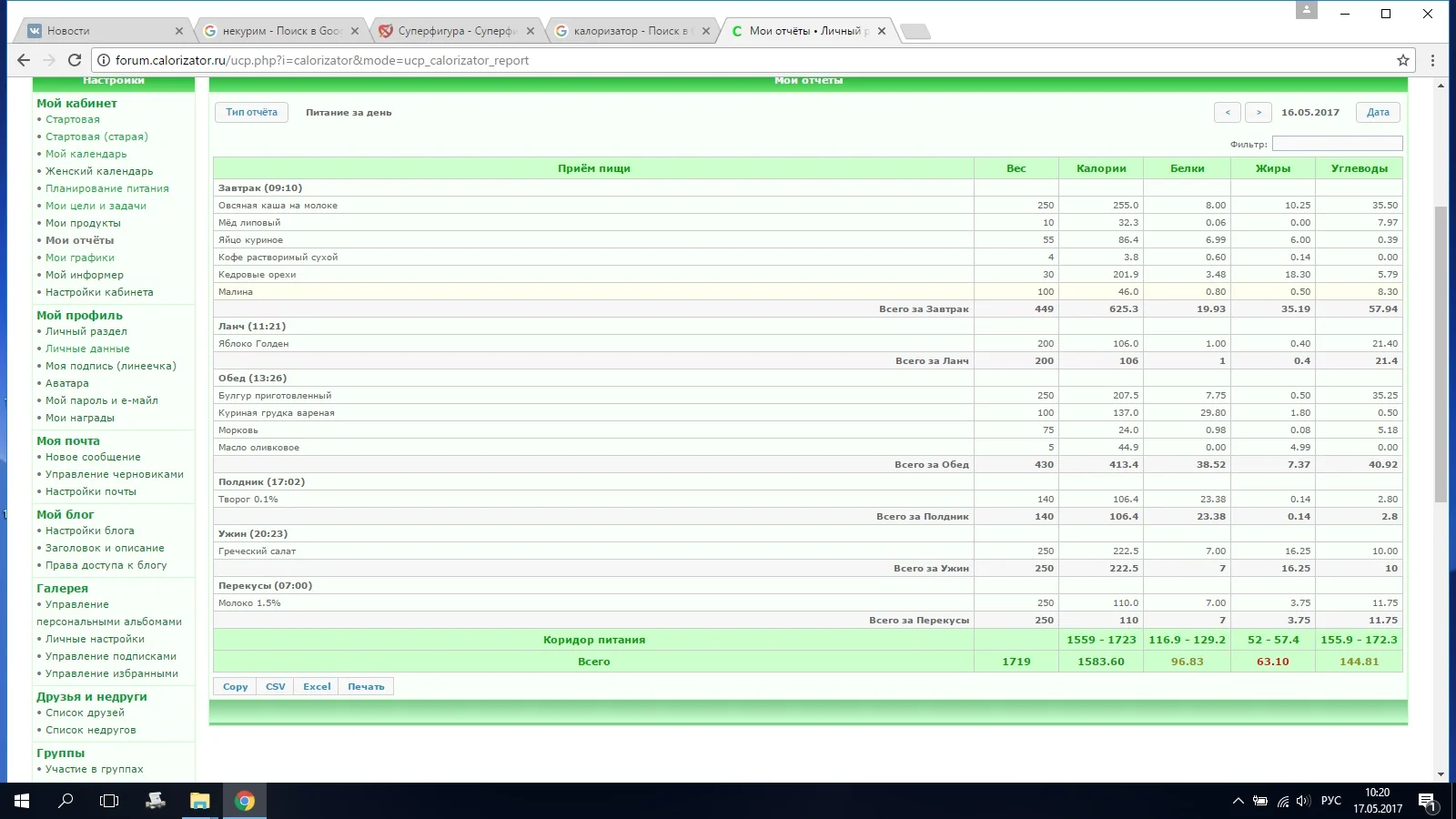Compose mail via Новое сообщение
This screenshot has width=1456, height=819.
click(x=93, y=457)
